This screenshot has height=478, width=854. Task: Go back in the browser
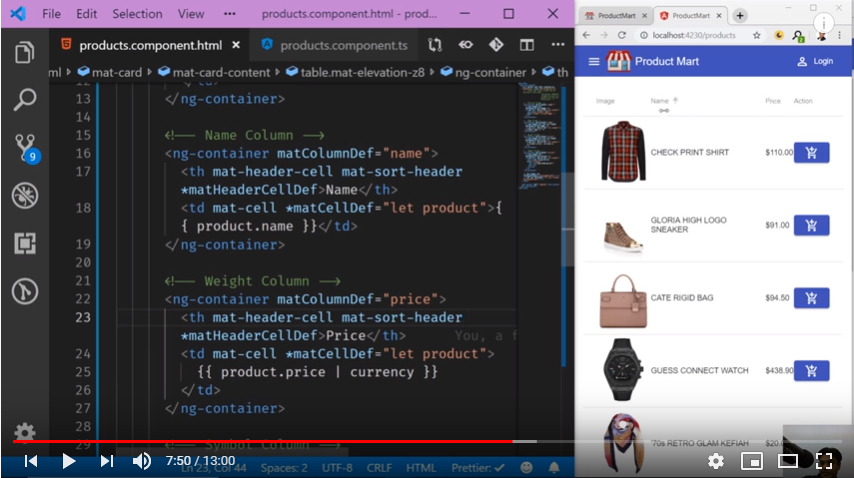(x=586, y=35)
